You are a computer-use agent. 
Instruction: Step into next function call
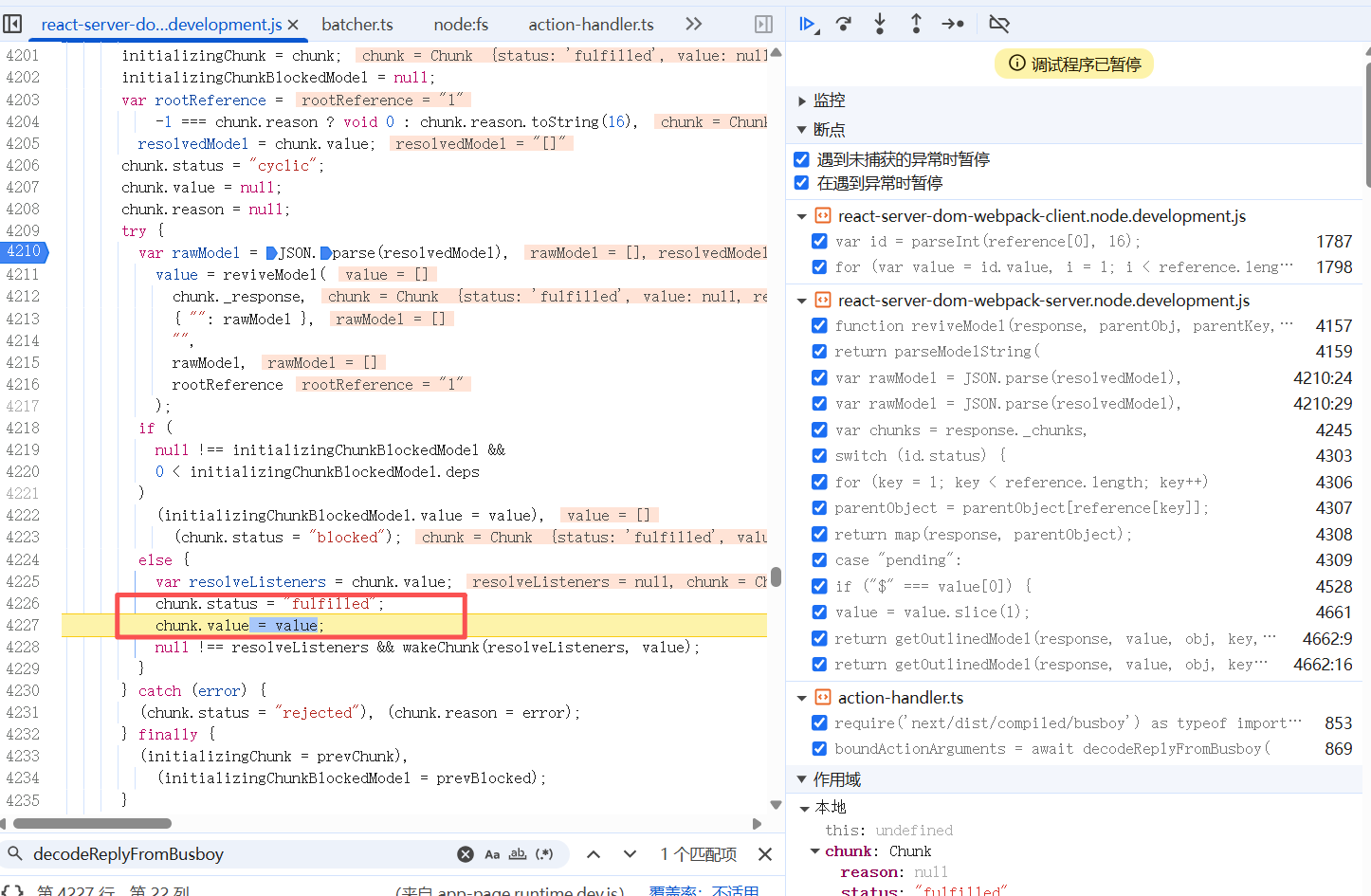click(x=880, y=25)
